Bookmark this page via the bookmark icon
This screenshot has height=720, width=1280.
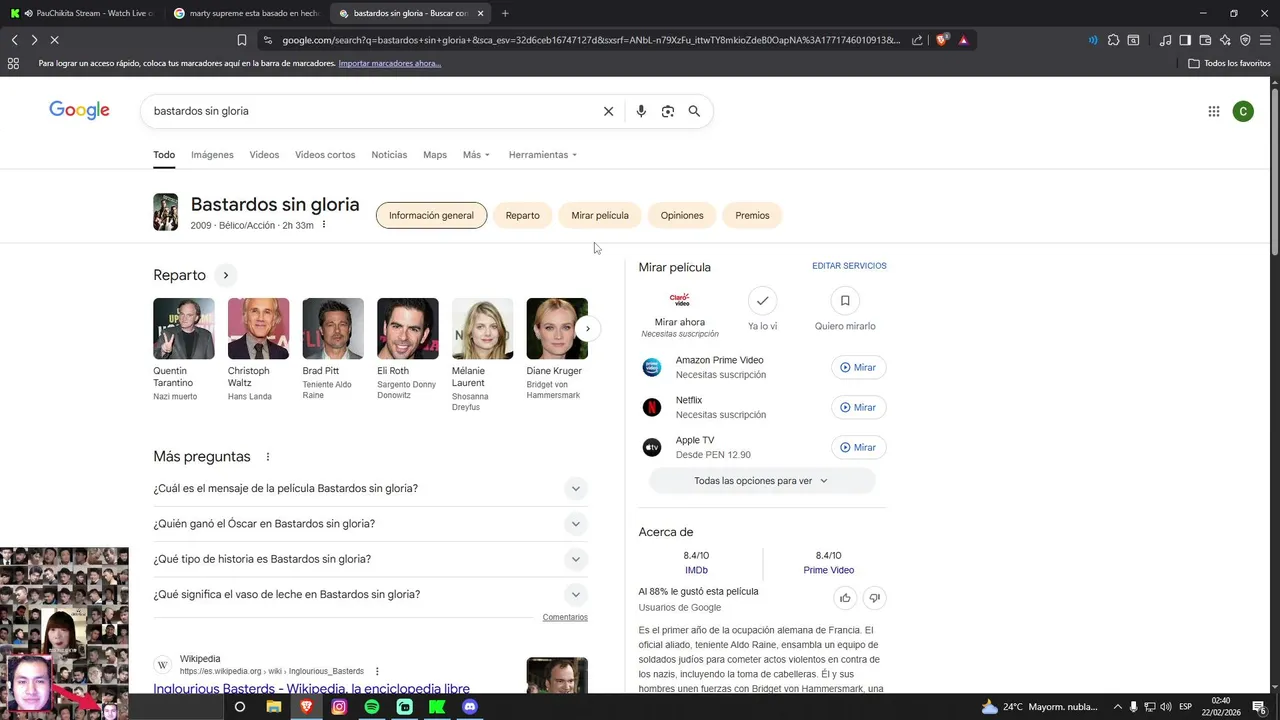(x=242, y=40)
